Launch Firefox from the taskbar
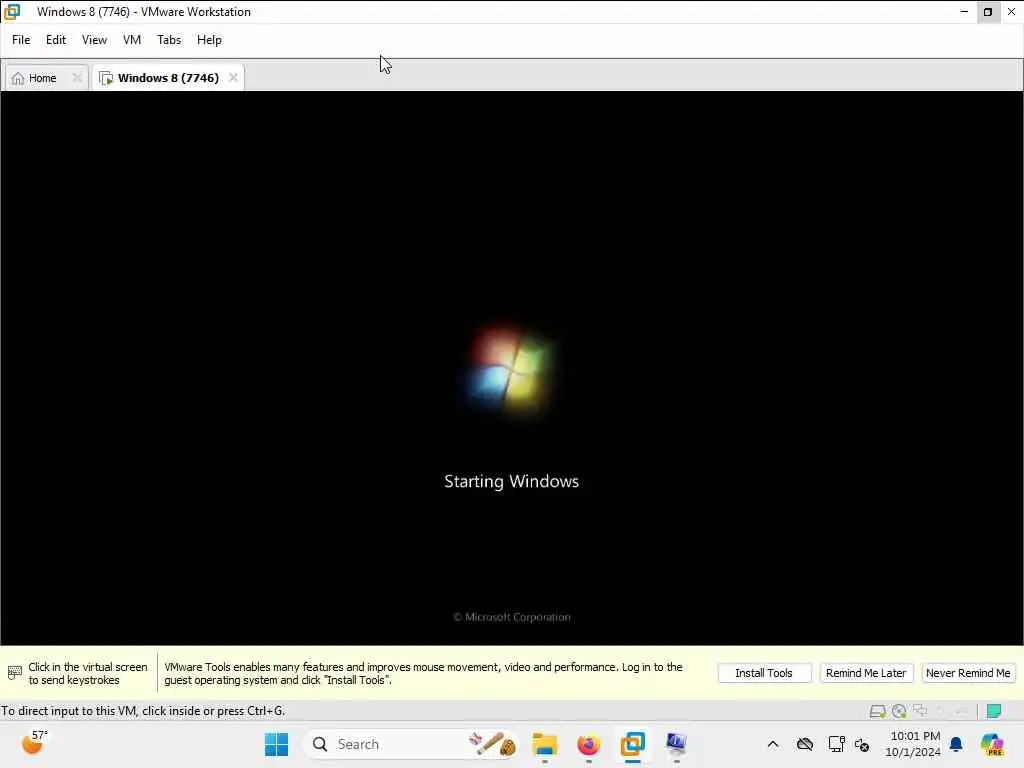Viewport: 1024px width, 768px height. click(588, 744)
